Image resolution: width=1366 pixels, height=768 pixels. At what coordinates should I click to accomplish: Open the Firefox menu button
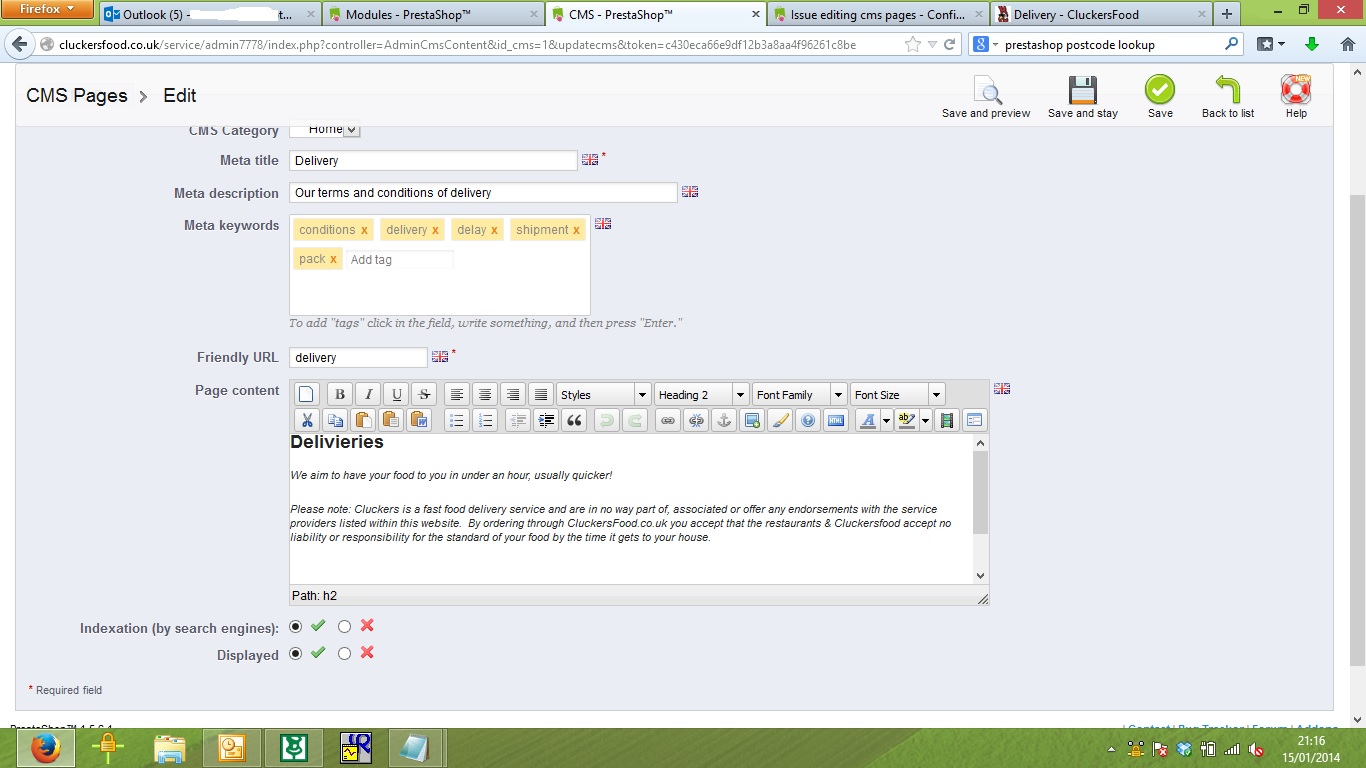(x=47, y=9)
